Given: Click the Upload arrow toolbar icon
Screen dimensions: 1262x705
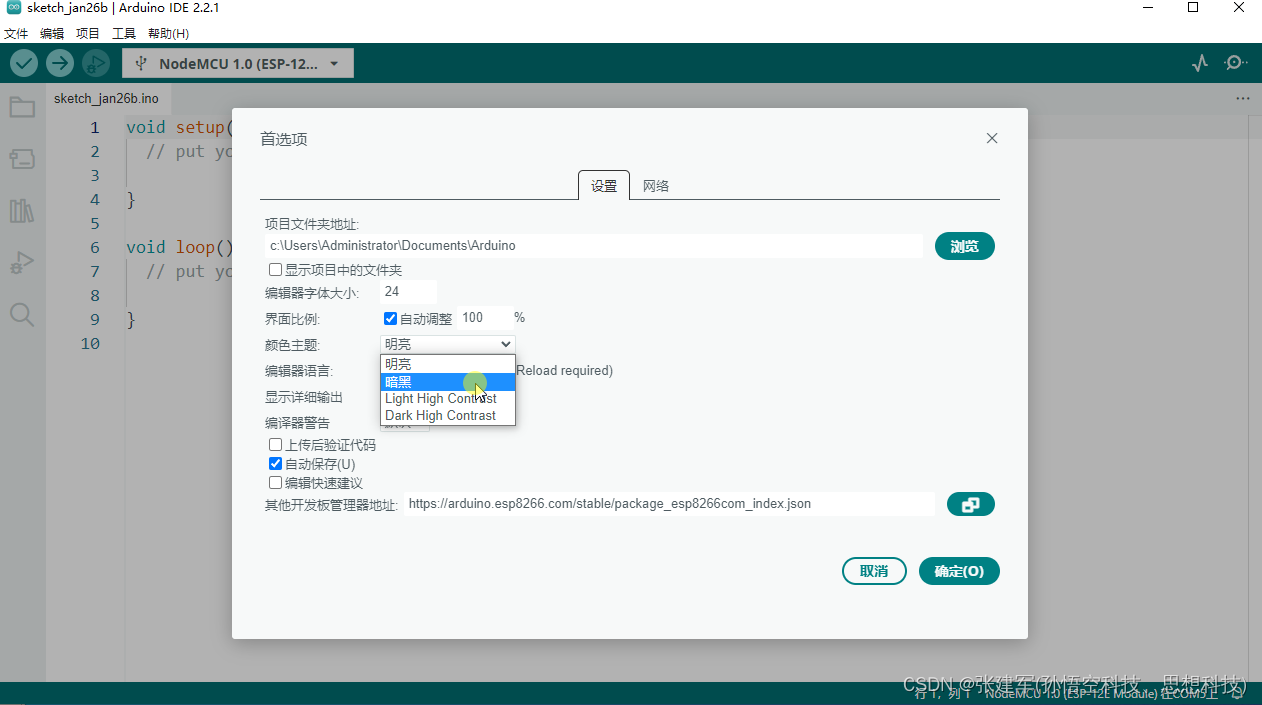Looking at the screenshot, I should coord(60,63).
